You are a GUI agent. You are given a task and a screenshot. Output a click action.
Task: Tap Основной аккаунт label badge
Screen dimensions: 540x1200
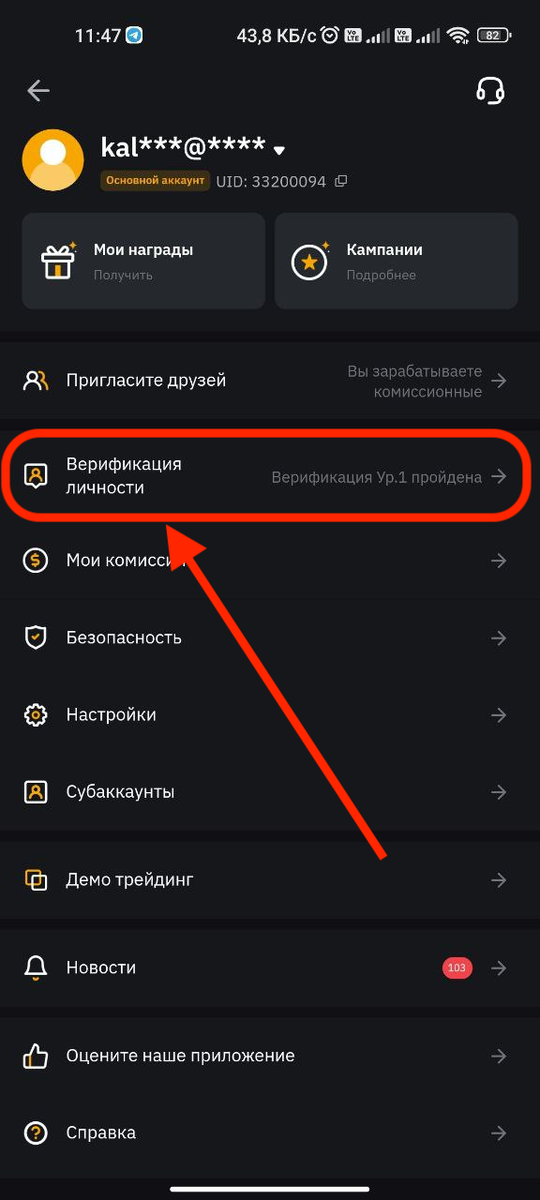(x=155, y=181)
